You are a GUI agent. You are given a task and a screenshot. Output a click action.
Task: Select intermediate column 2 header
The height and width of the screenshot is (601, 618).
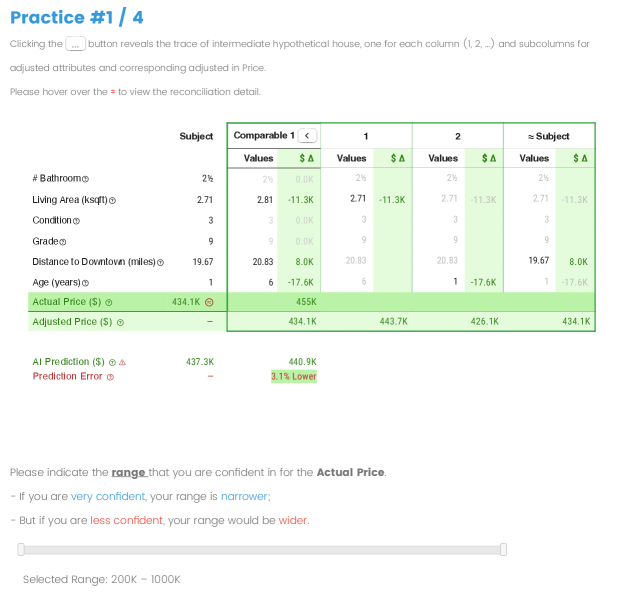tap(457, 136)
